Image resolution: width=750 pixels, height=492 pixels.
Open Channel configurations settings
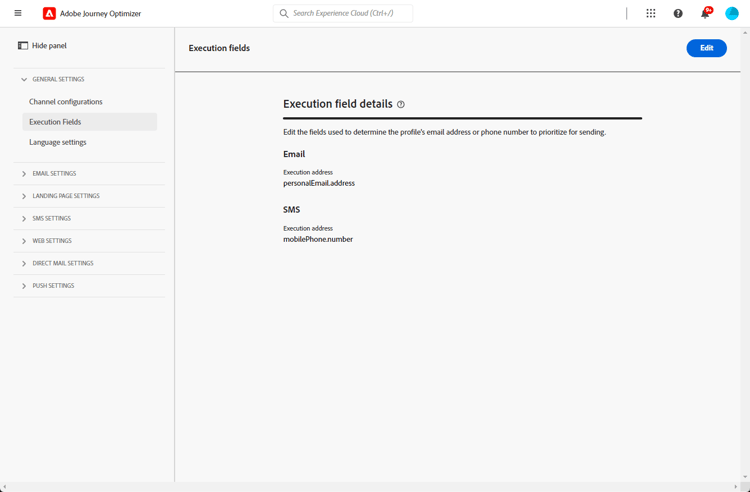click(x=66, y=102)
